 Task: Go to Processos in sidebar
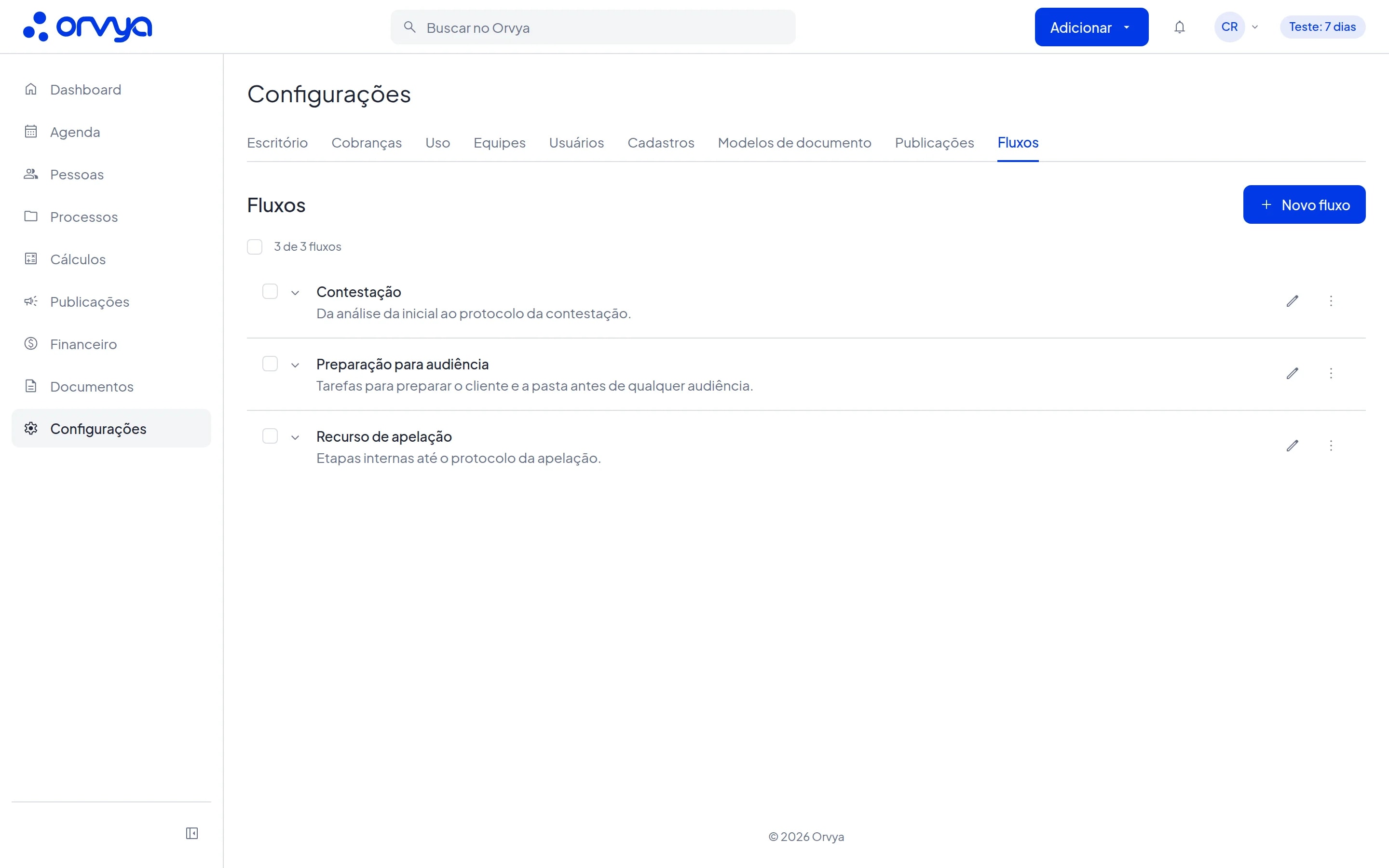pos(111,217)
